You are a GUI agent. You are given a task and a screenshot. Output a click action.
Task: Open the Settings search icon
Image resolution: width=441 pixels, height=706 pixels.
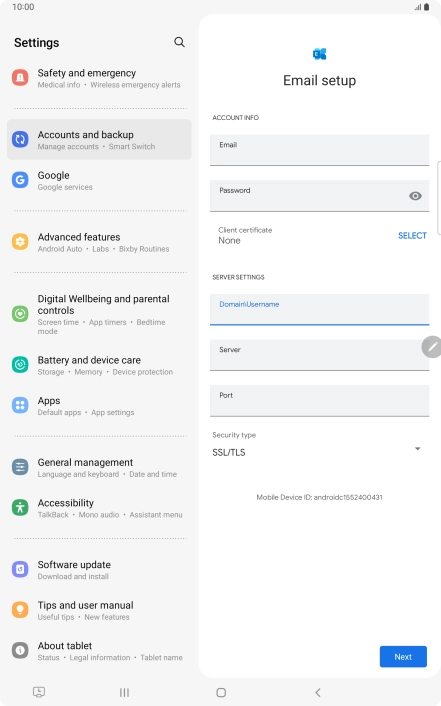179,42
